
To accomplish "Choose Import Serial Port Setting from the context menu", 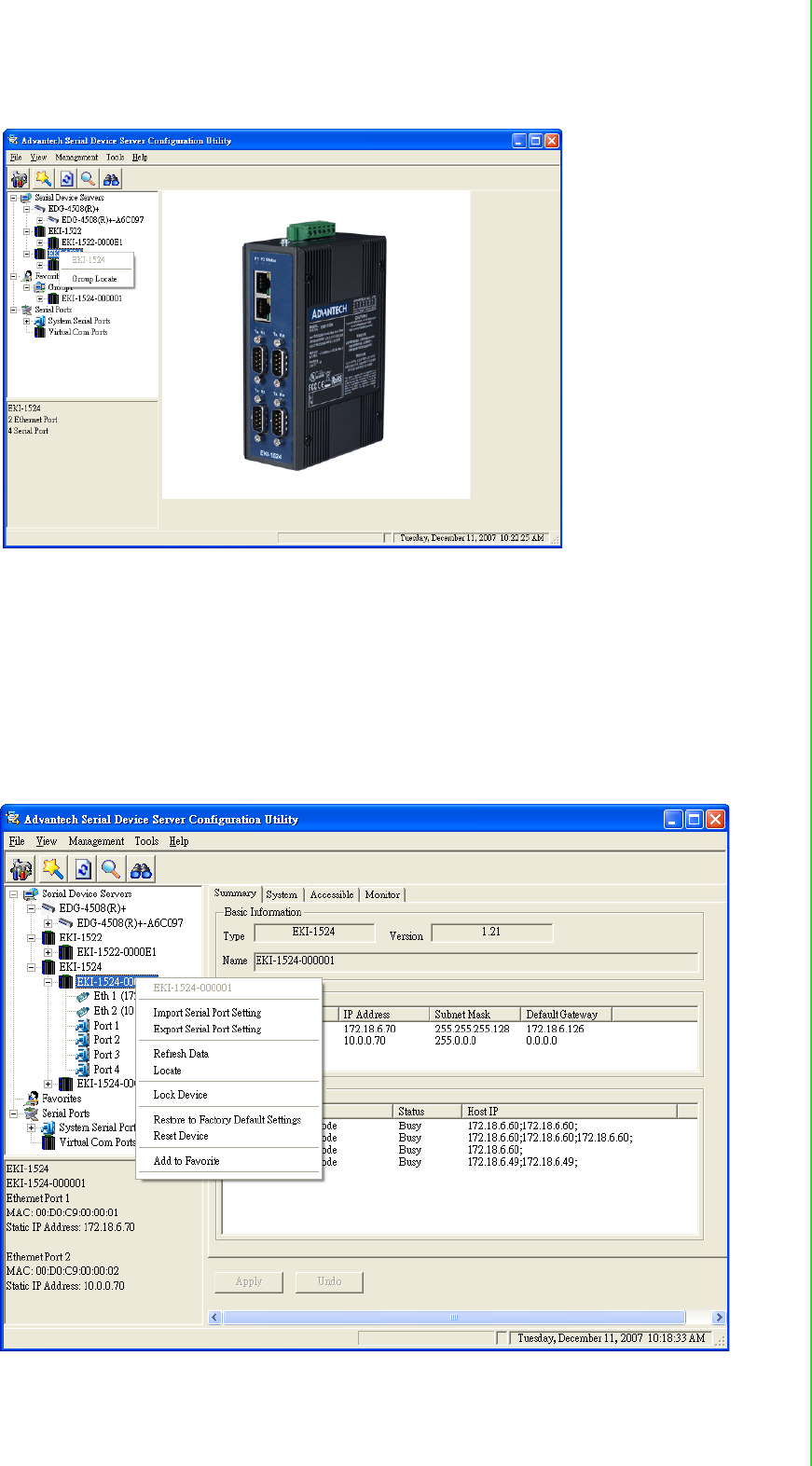I will point(207,1013).
